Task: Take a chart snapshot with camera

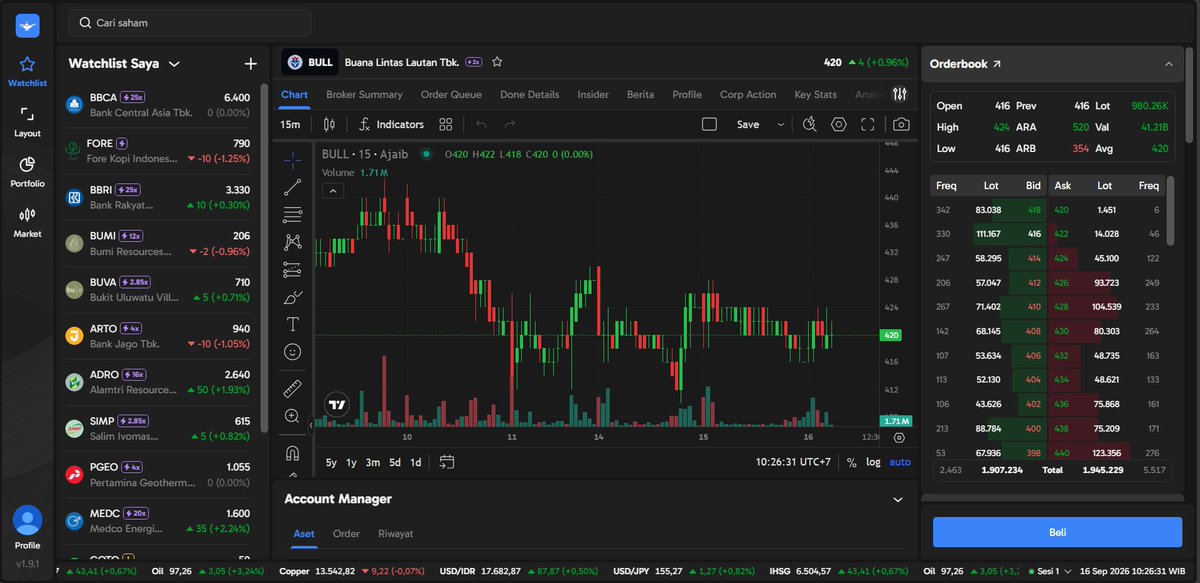Action: click(x=901, y=124)
